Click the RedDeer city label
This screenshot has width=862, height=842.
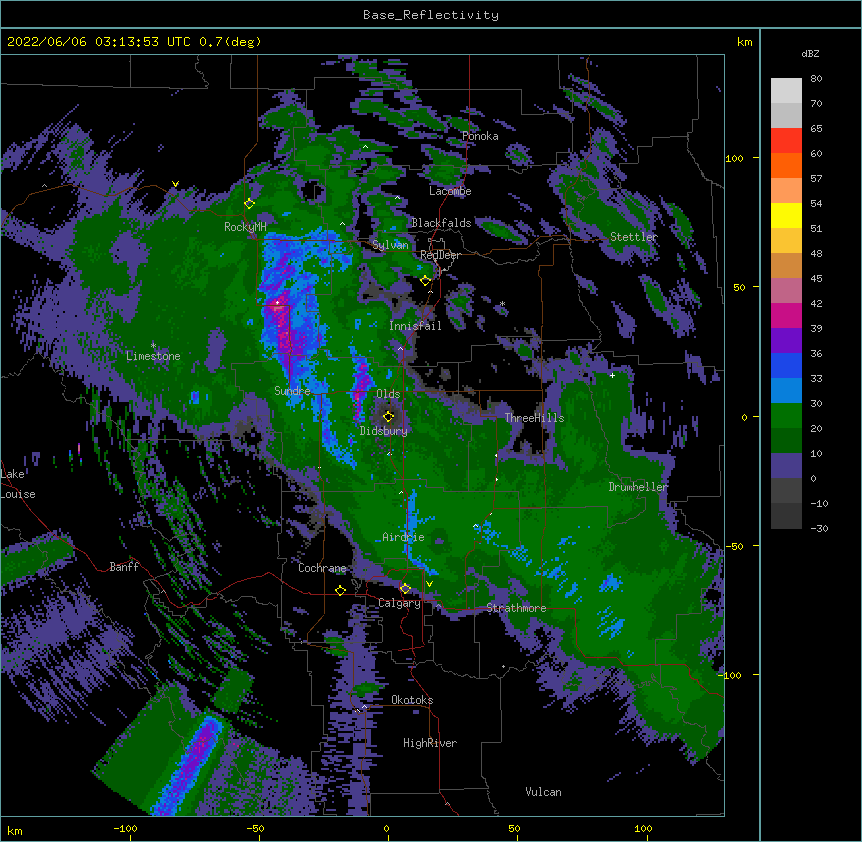click(x=440, y=255)
